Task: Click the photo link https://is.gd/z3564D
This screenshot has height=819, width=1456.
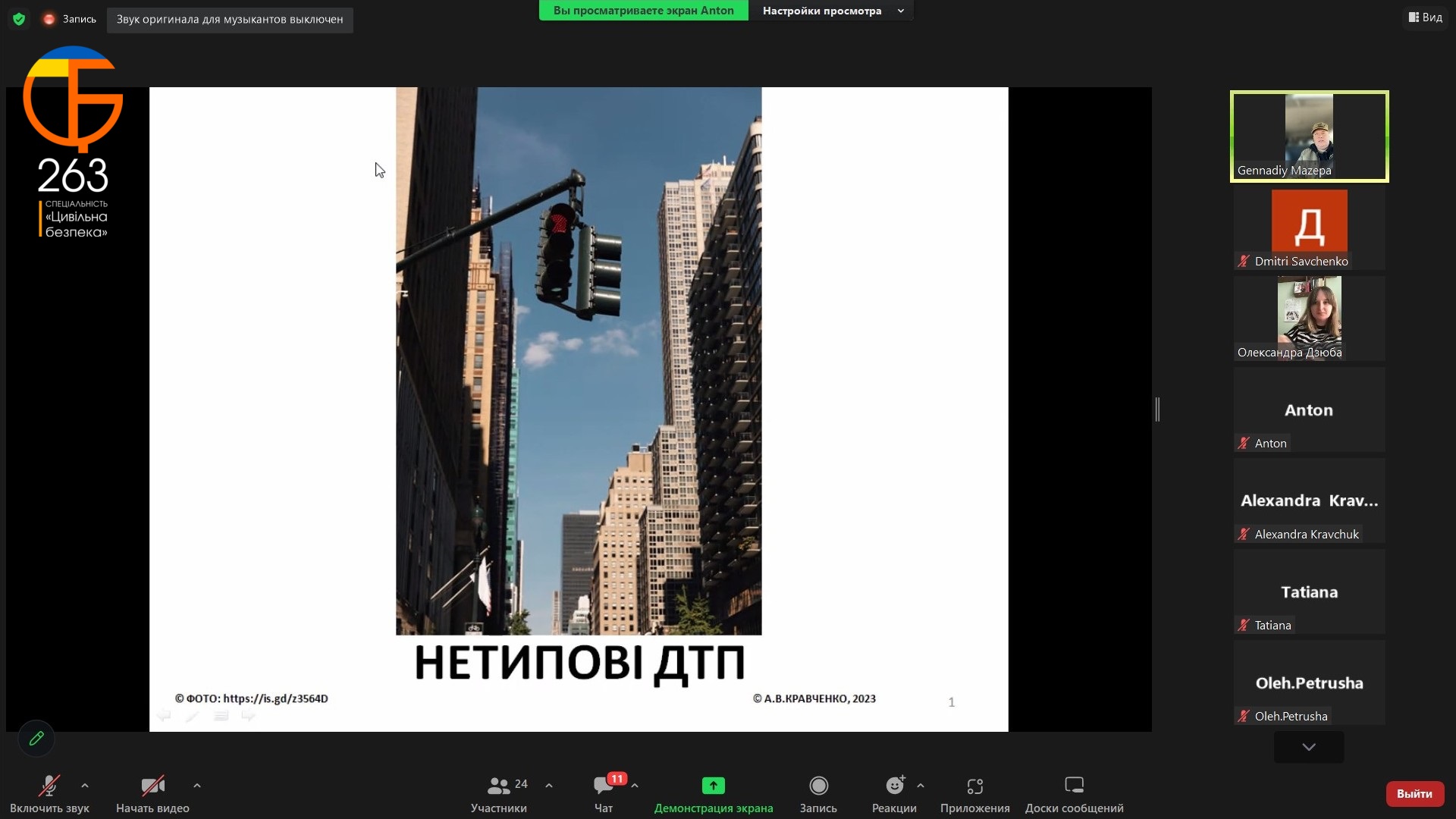Action: (x=275, y=698)
